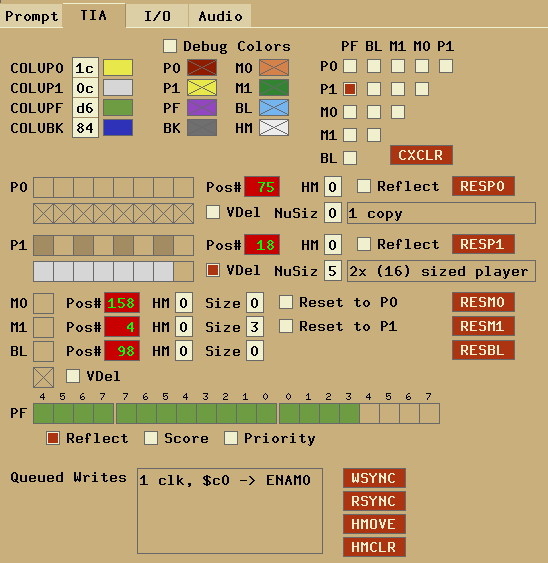Viewport: 548px width, 563px height.
Task: Open the I/O tab
Action: click(x=157, y=16)
